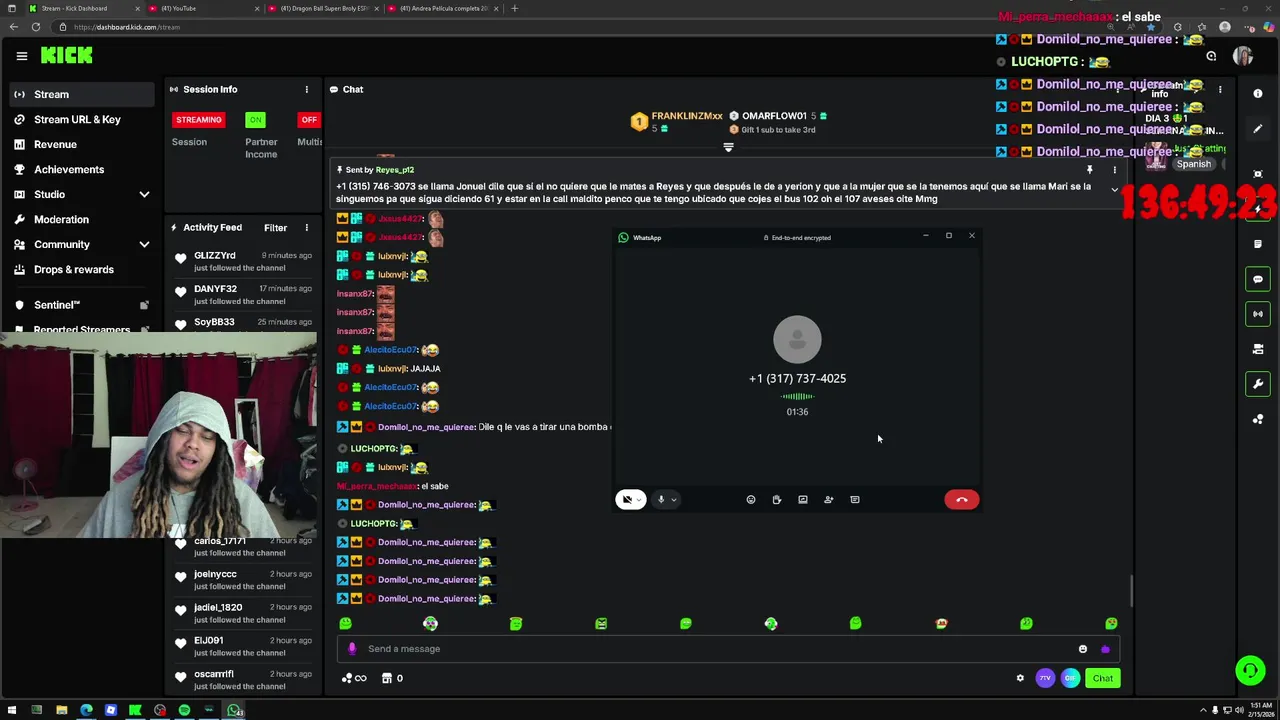
Task: Open Session Info options menu
Action: click(307, 89)
